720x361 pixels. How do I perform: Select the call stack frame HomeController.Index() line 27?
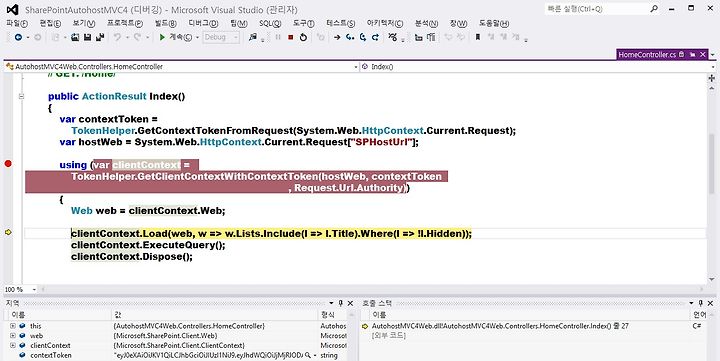coord(500,326)
